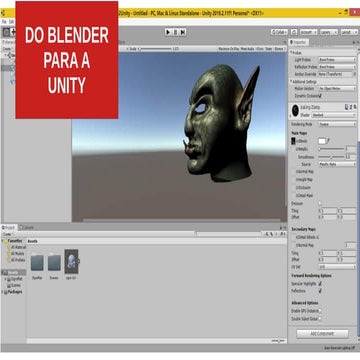Toggle the Game view Stats button

click(269, 49)
